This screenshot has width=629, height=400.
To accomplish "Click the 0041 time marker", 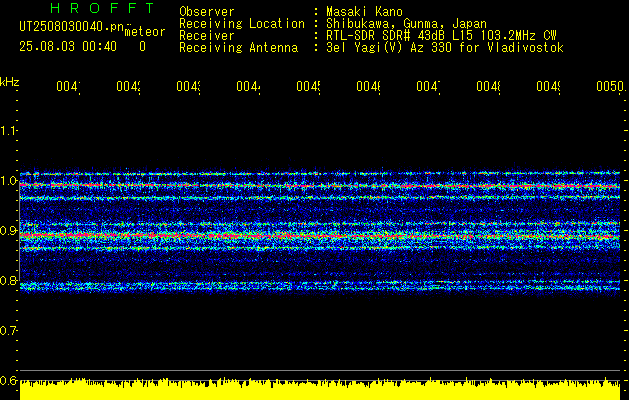I will pyautogui.click(x=68, y=87).
